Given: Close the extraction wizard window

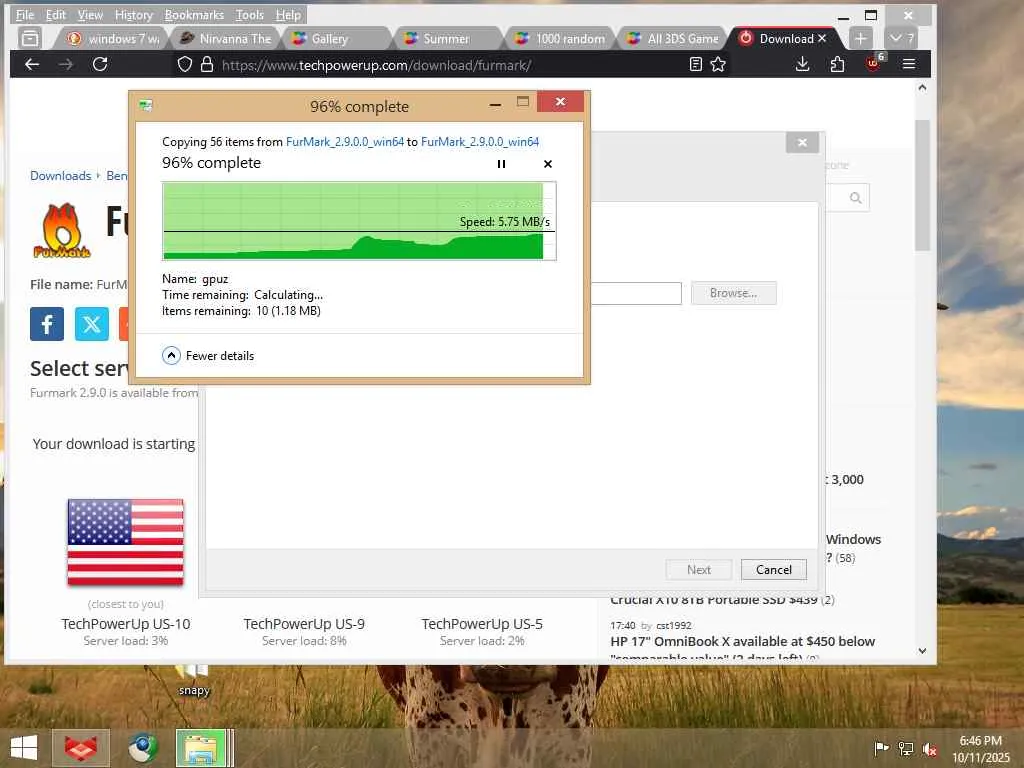Looking at the screenshot, I should (803, 142).
